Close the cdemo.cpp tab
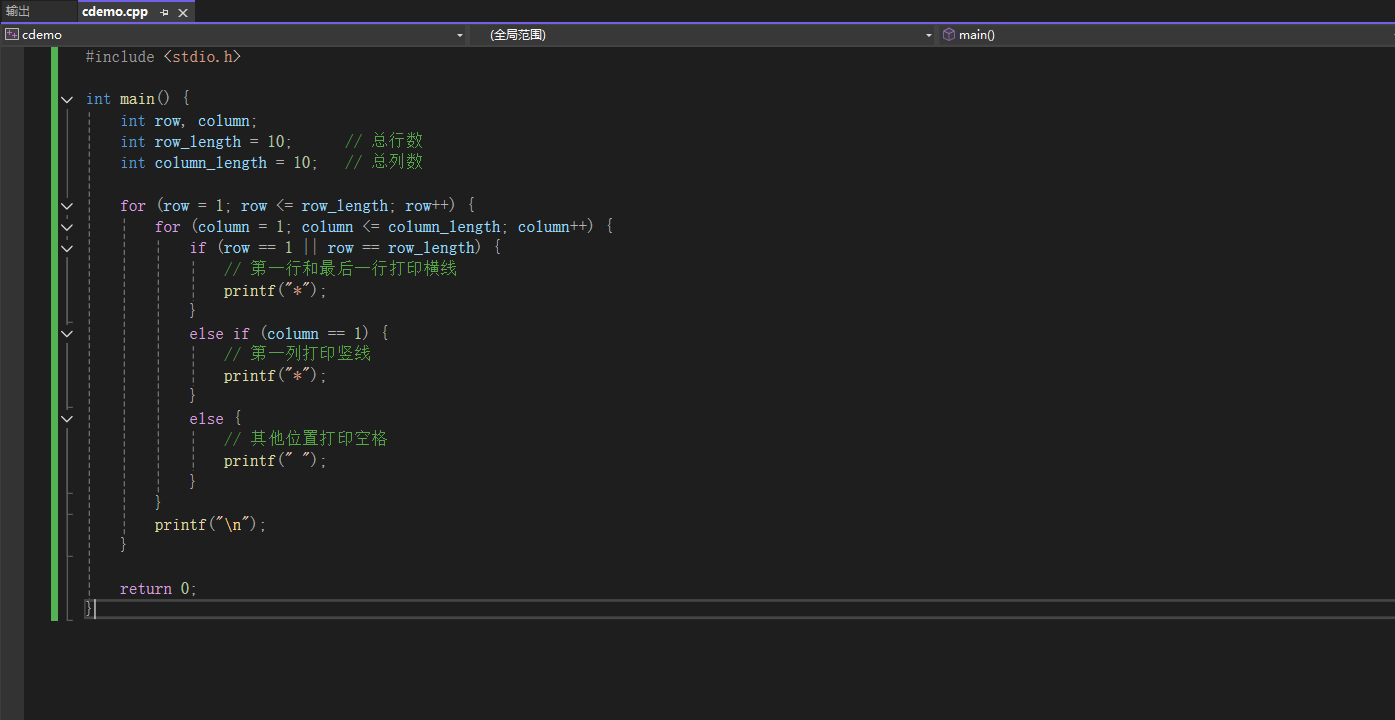1395x720 pixels. [x=183, y=12]
